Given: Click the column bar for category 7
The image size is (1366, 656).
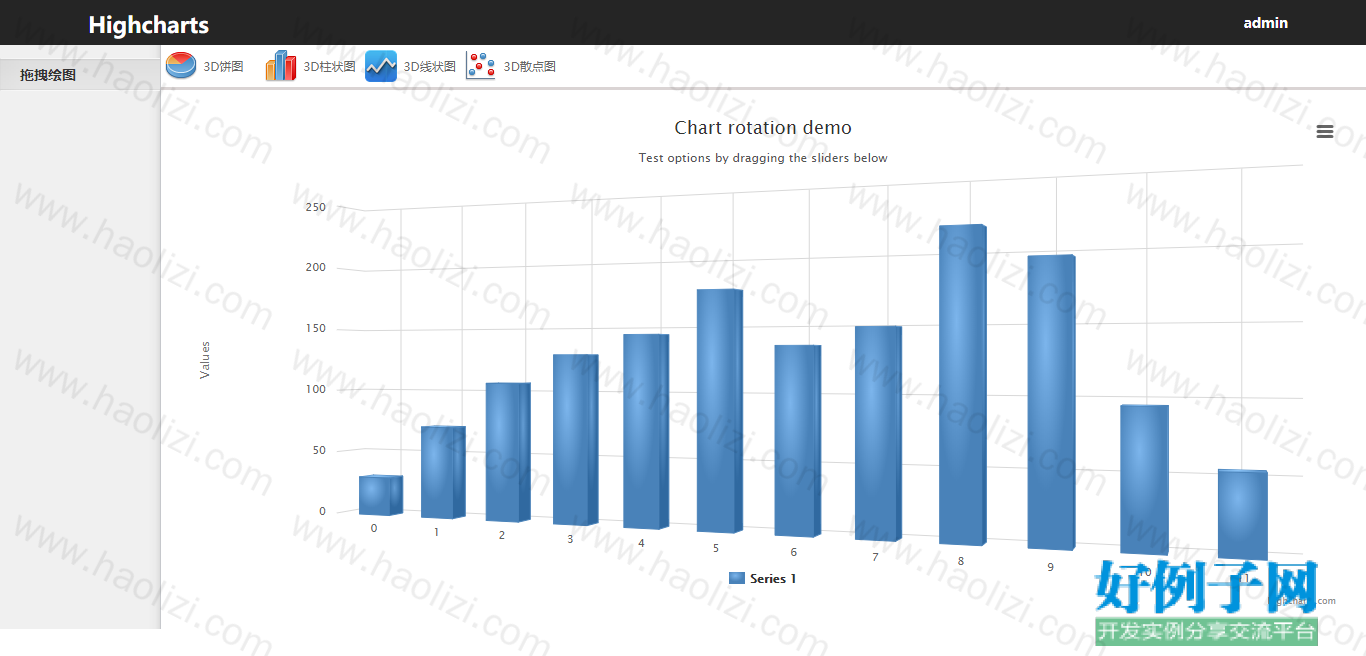Looking at the screenshot, I should tap(878, 434).
